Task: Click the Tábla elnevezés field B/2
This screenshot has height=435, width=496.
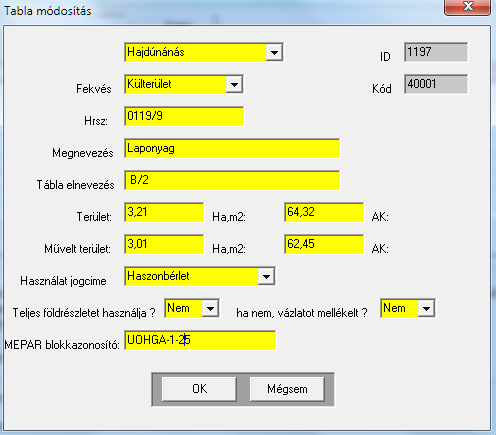Action: pyautogui.click(x=232, y=180)
